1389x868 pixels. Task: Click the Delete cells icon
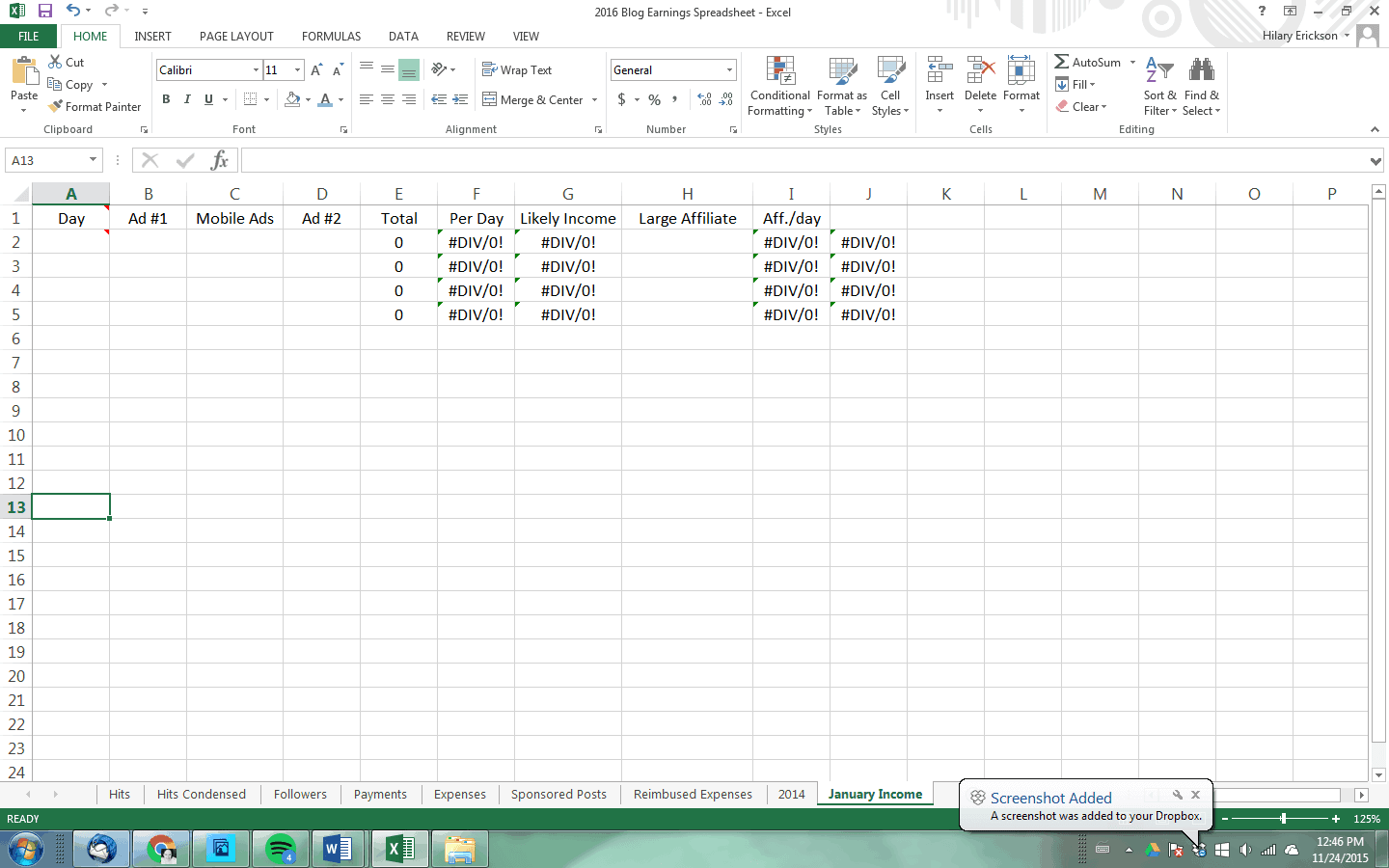(980, 71)
